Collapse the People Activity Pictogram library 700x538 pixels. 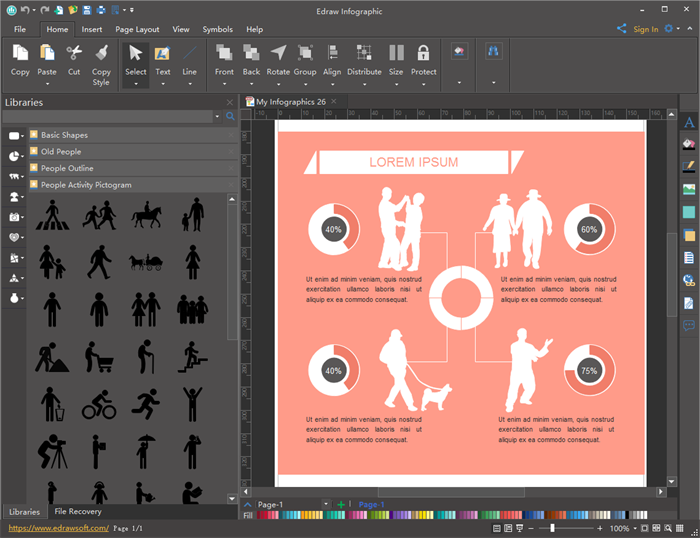tap(85, 185)
